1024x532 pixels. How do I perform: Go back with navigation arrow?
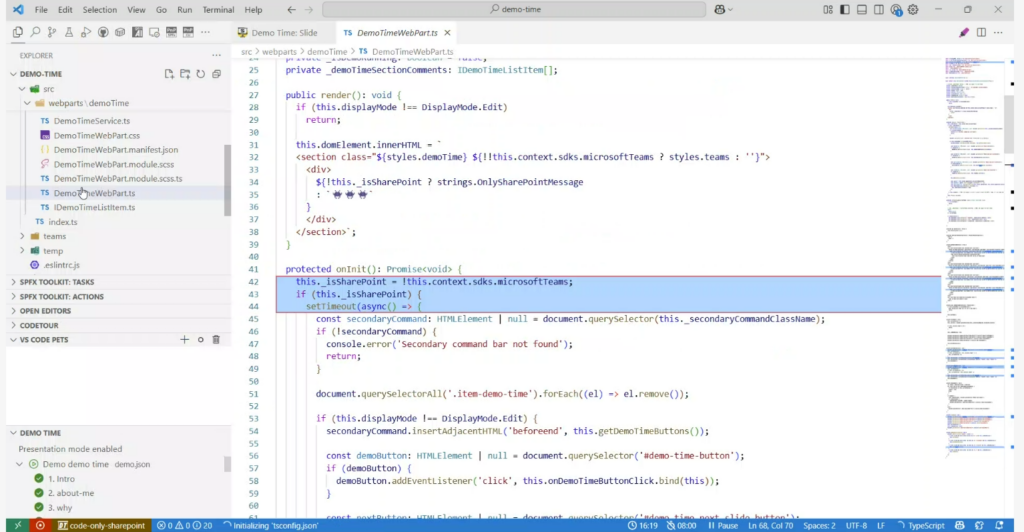[291, 9]
